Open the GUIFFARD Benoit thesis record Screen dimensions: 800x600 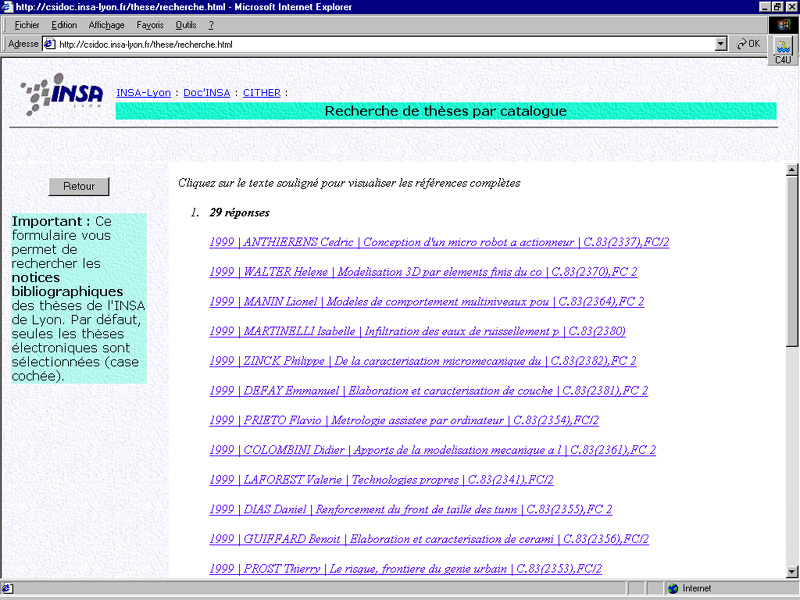point(429,539)
